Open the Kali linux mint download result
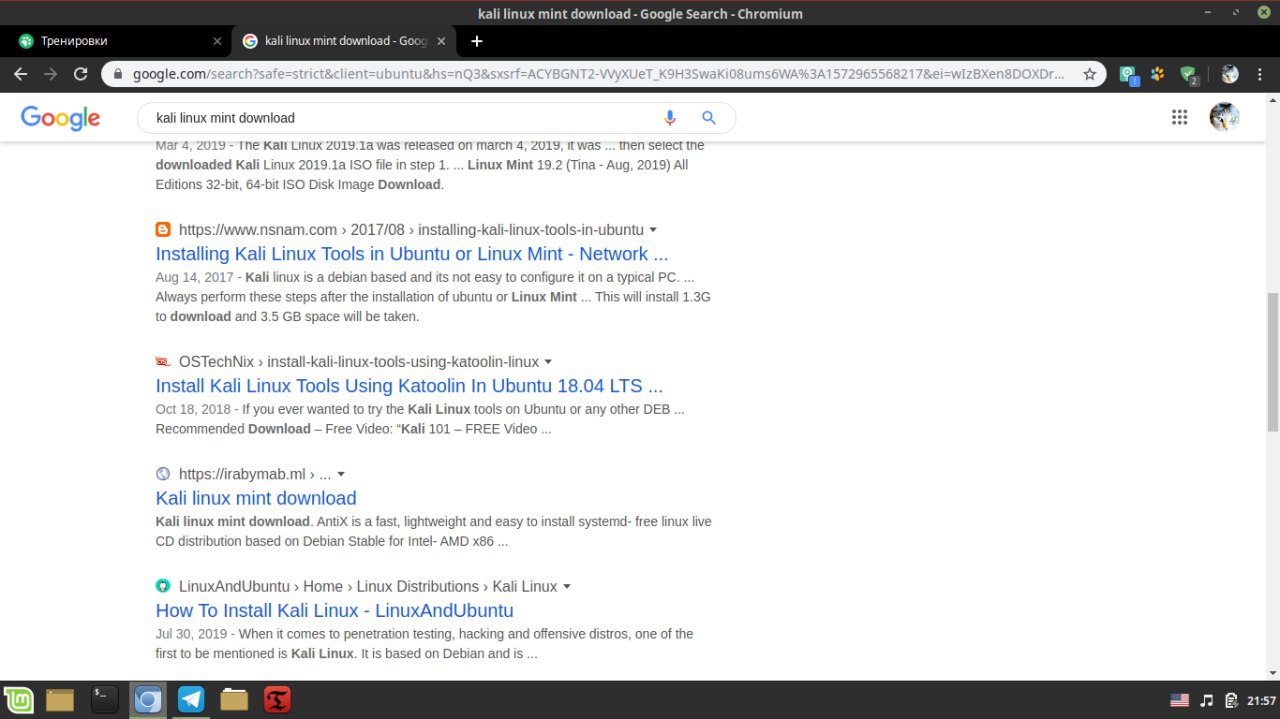Viewport: 1280px width, 719px height. [256, 498]
